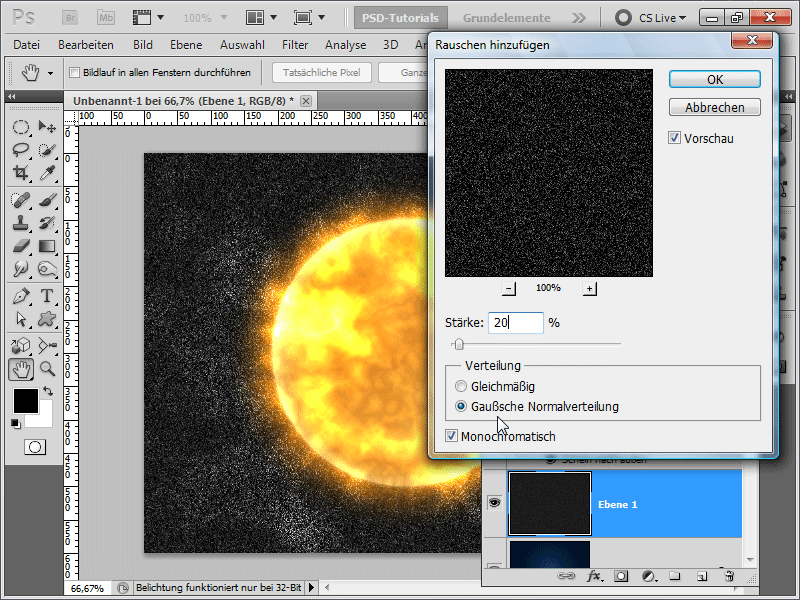Add a layer mask
Image resolution: width=800 pixels, height=600 pixels.
[621, 576]
